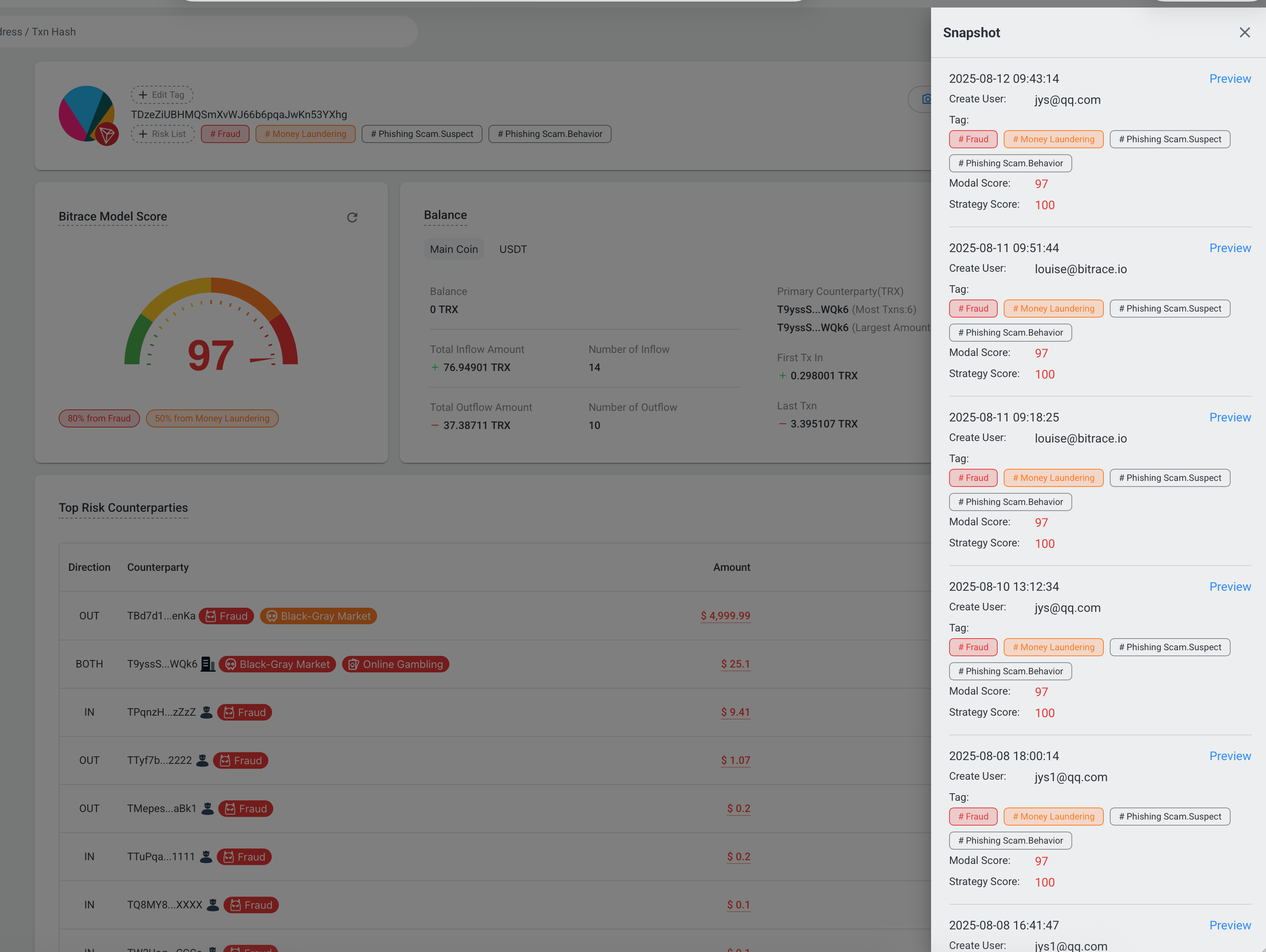
Task: Click the person icon beside TQ8MY8...XXXX
Action: click(x=212, y=905)
